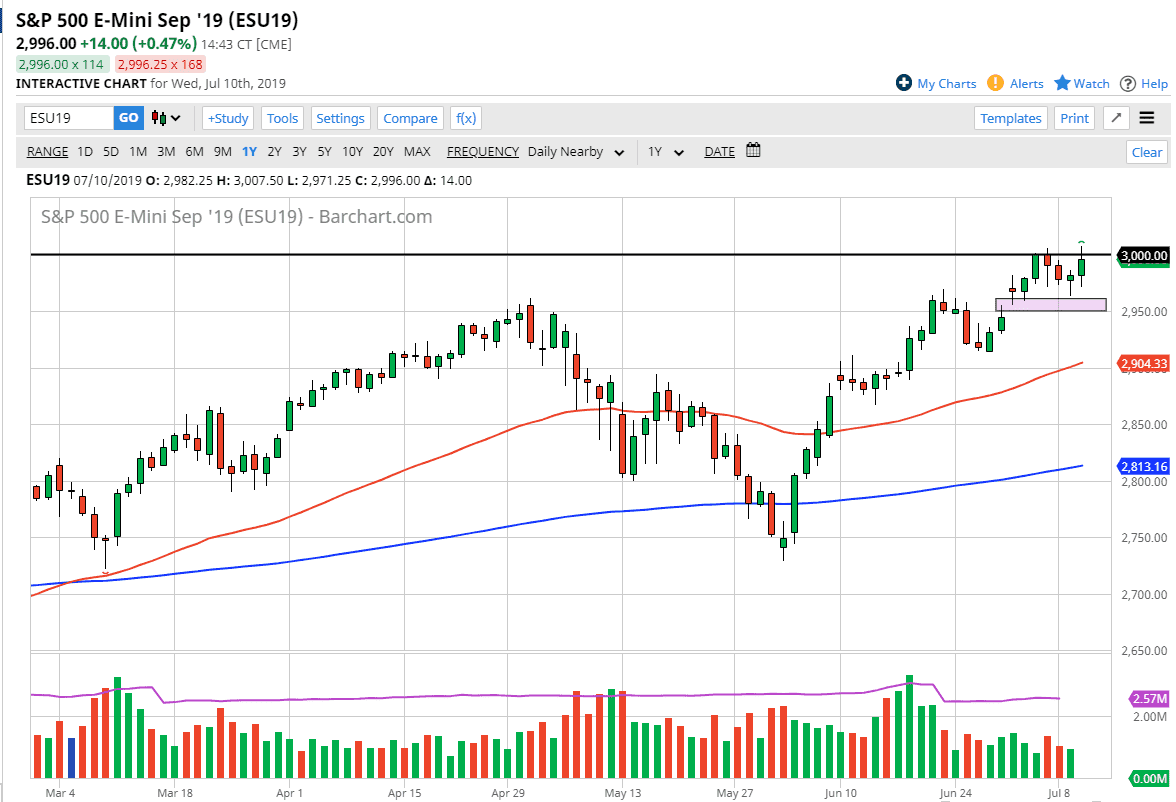Screen dimensions: 1176x802
Task: Select the 6M range
Action: pyautogui.click(x=194, y=152)
